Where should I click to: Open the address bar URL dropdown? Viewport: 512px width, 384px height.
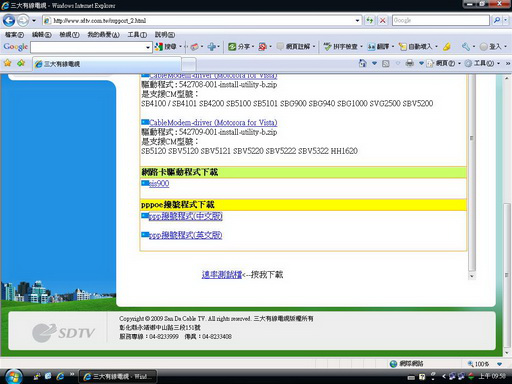(x=357, y=21)
